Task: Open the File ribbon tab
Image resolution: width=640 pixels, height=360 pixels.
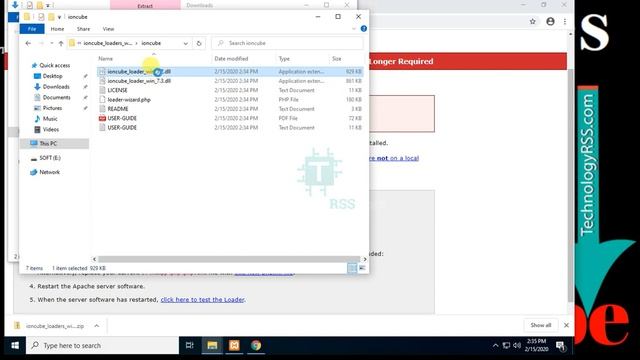Action: tap(32, 29)
